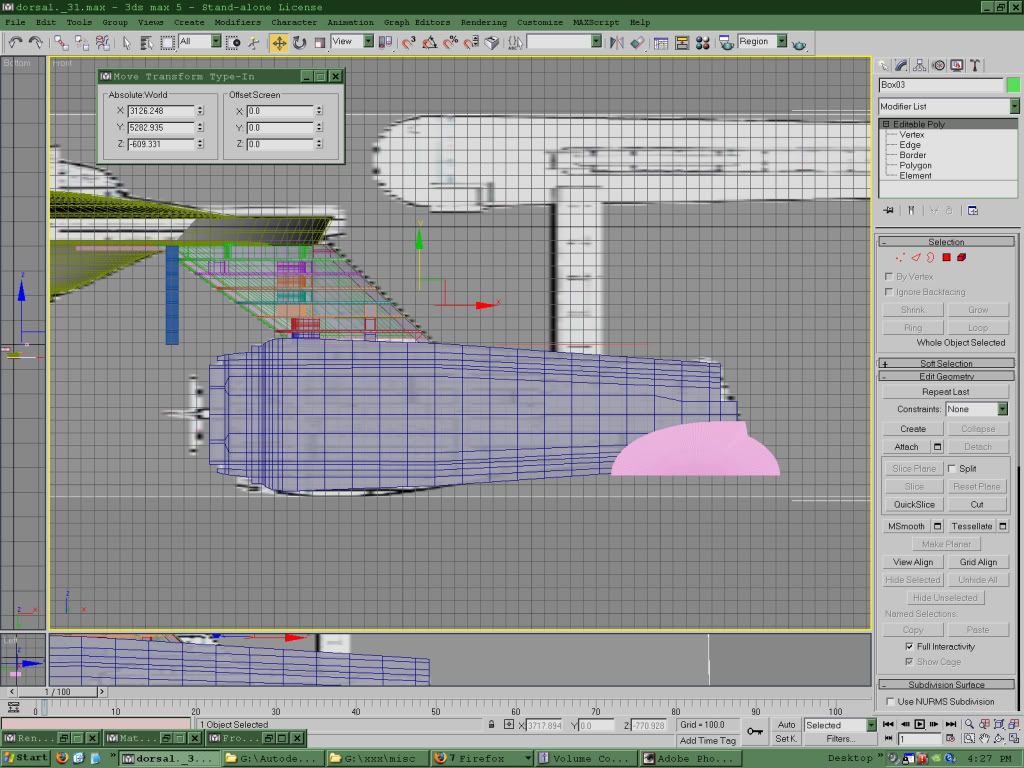Viewport: 1024px width, 768px height.
Task: Toggle the Full Interactivity checkbox
Action: tap(909, 646)
